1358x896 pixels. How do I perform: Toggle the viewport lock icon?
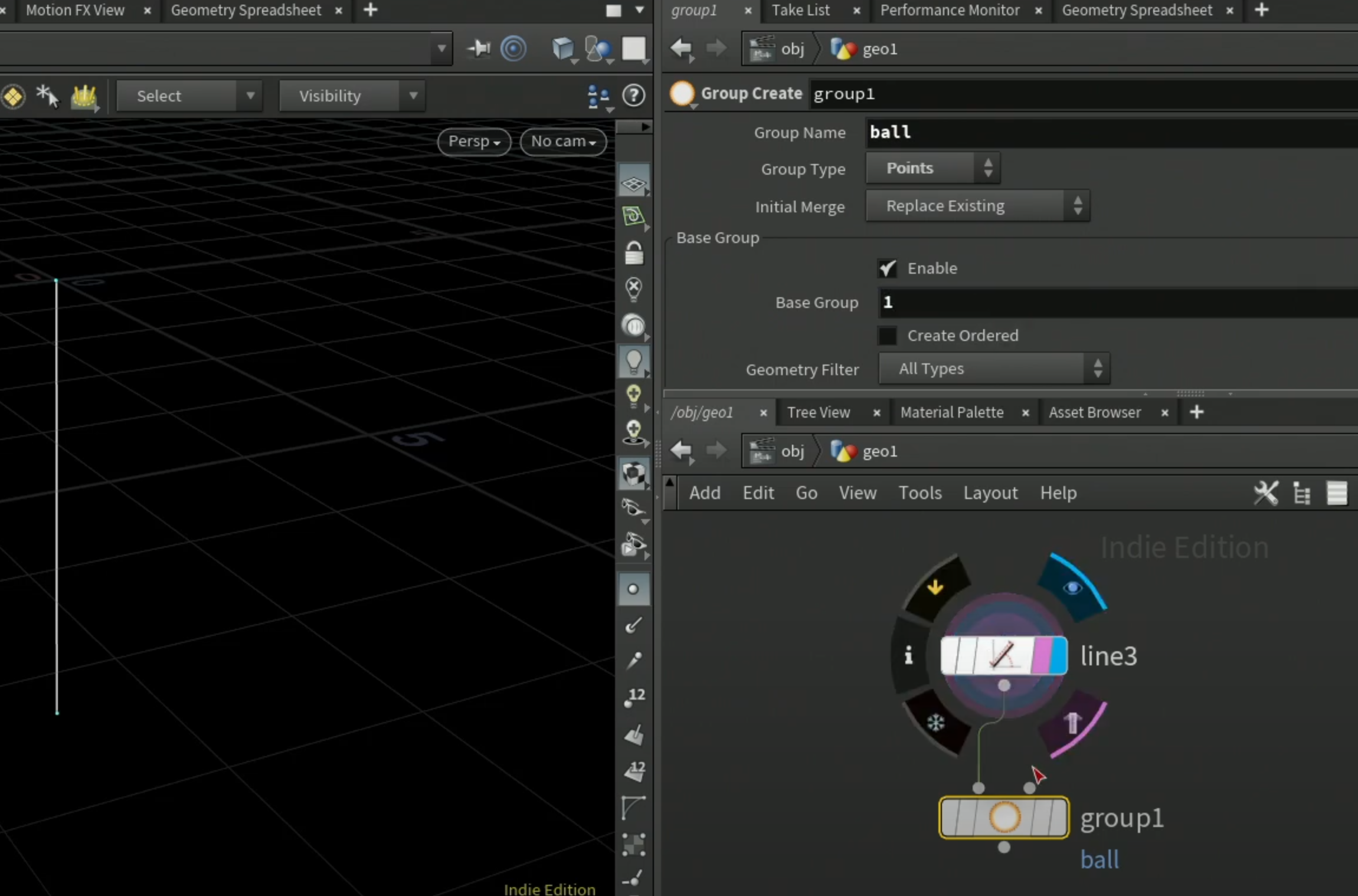(634, 253)
